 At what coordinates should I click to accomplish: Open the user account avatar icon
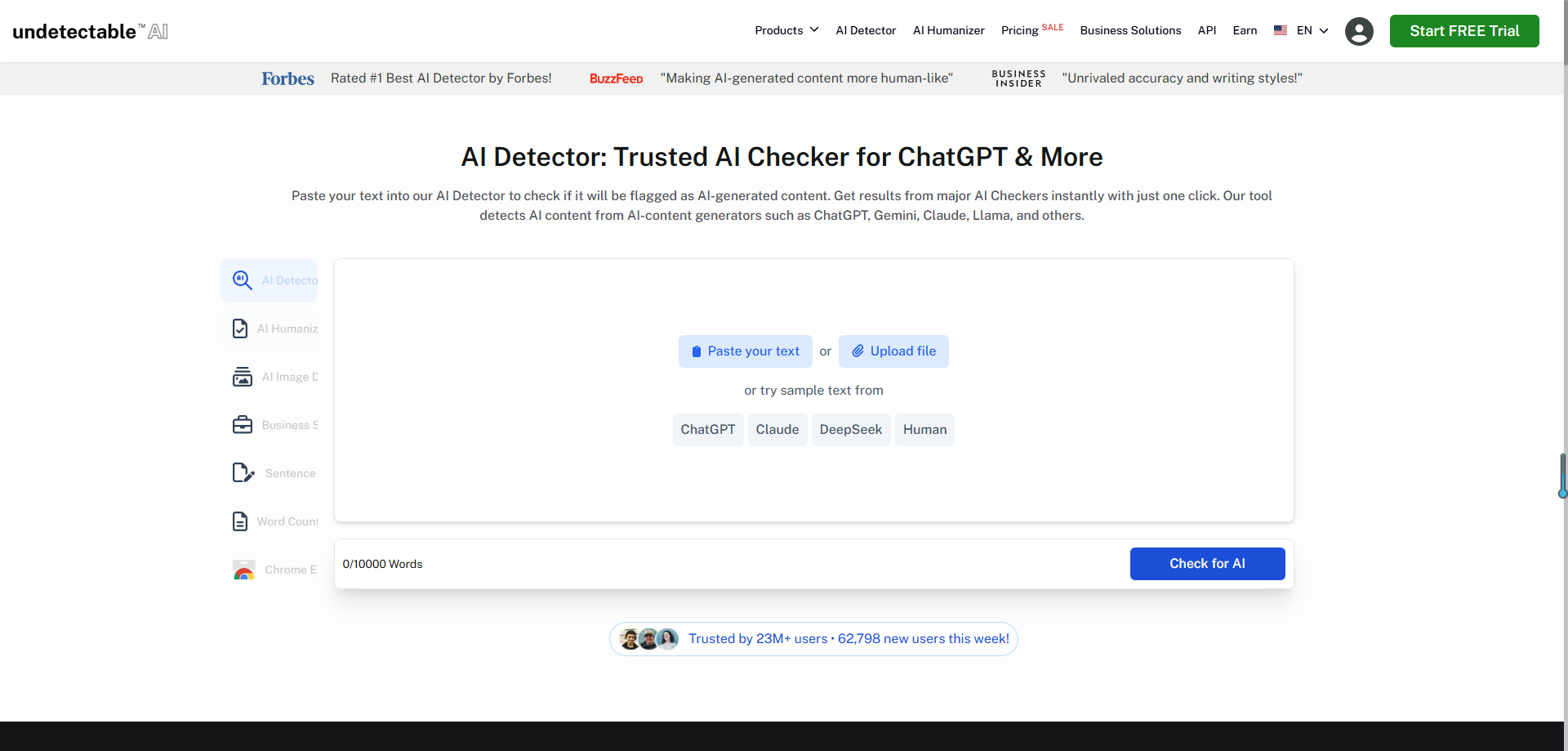tap(1359, 31)
